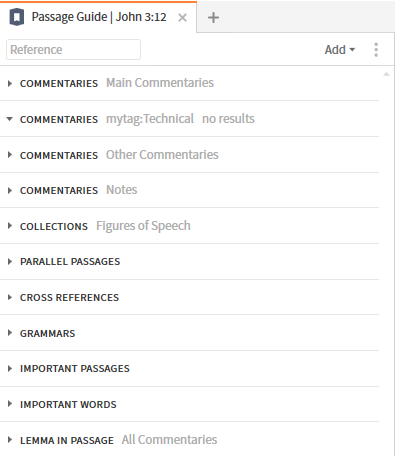Select the Passage Guide John 3:12 tab title
Viewport: 395px width, 456px height.
coord(99,17)
